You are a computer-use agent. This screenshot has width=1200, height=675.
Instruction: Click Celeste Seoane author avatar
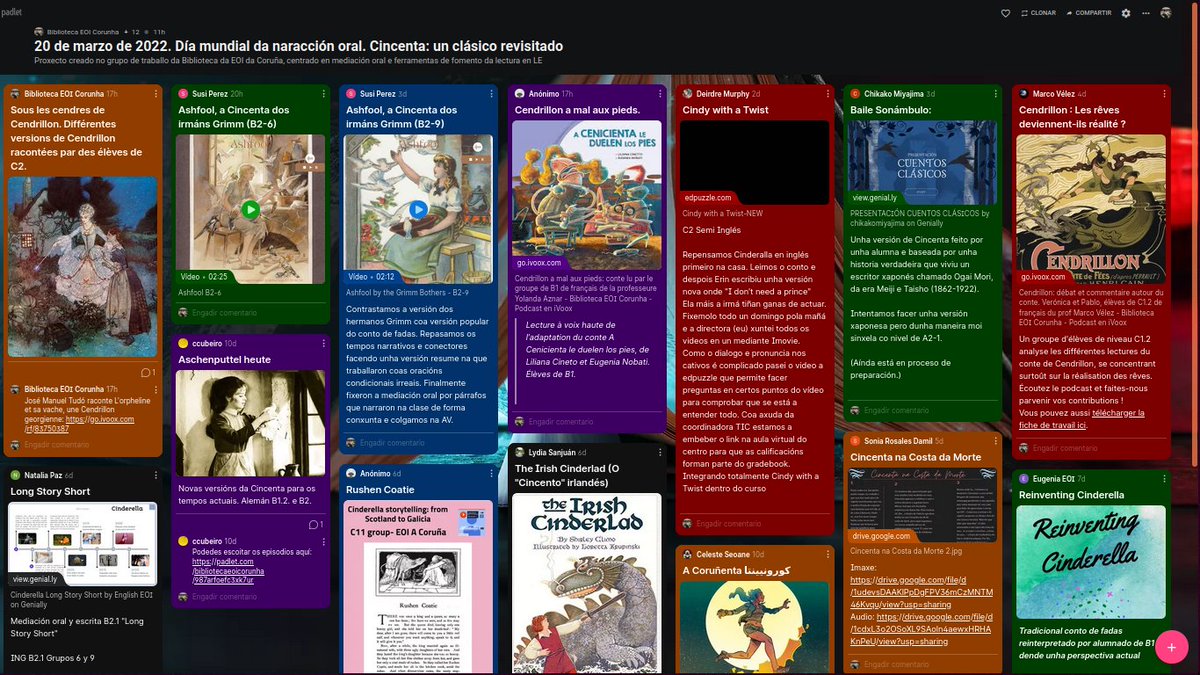click(x=687, y=554)
